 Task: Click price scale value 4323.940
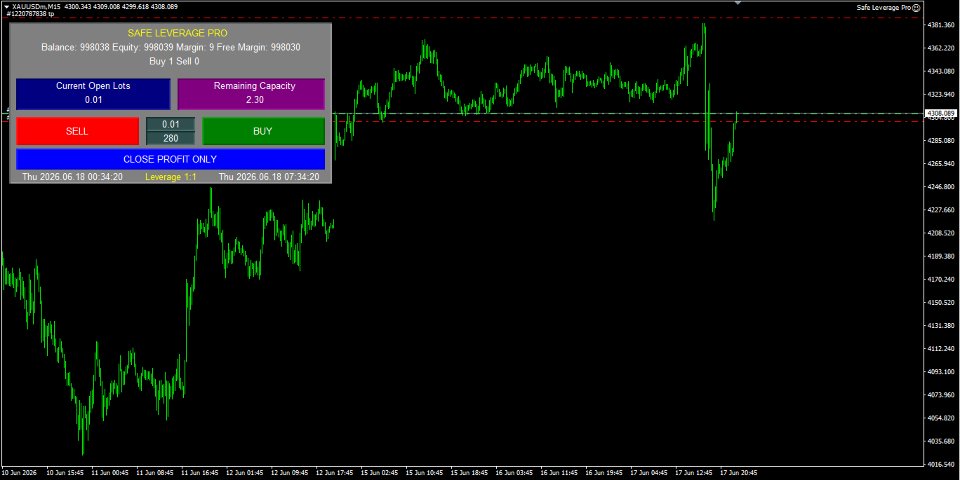[x=942, y=95]
